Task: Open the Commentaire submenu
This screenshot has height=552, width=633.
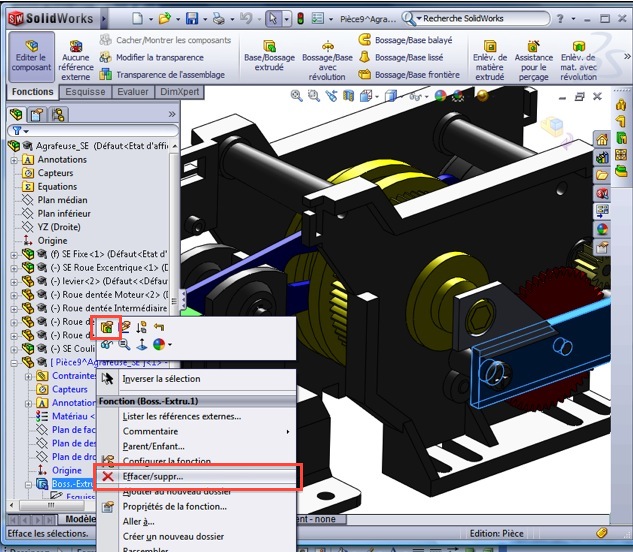Action: coord(197,431)
